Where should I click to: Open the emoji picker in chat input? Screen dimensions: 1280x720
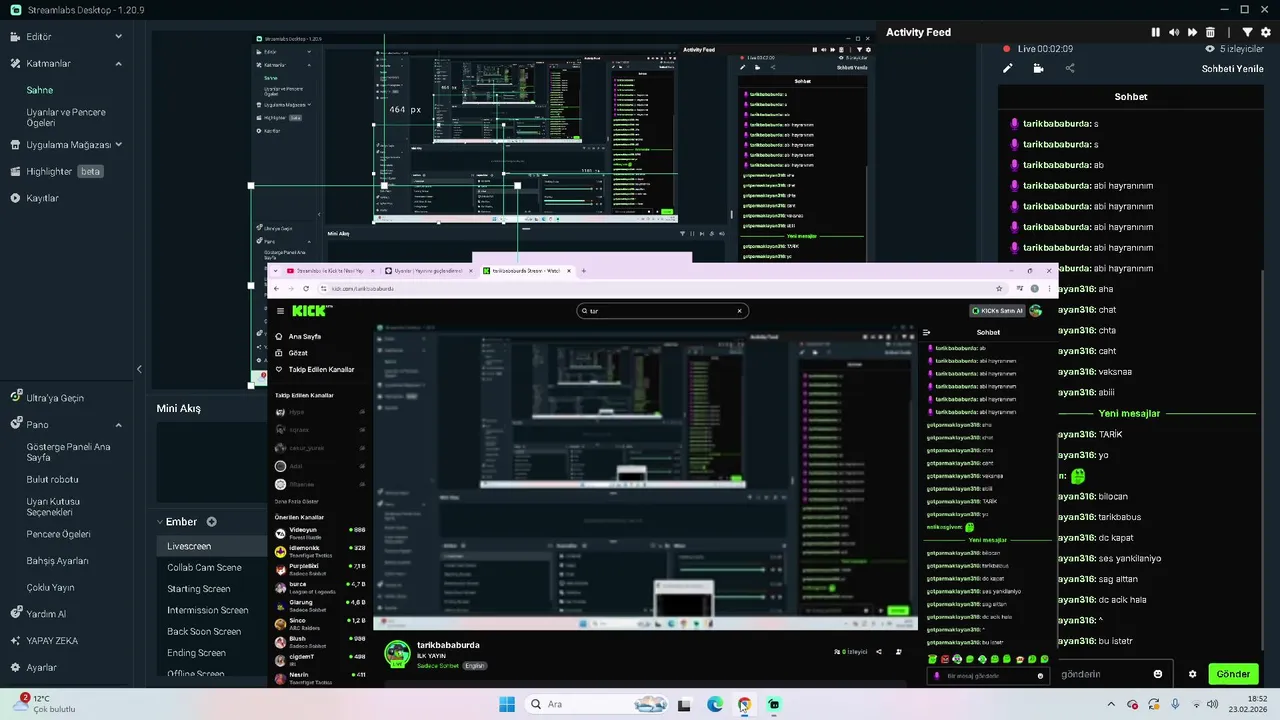1158,674
